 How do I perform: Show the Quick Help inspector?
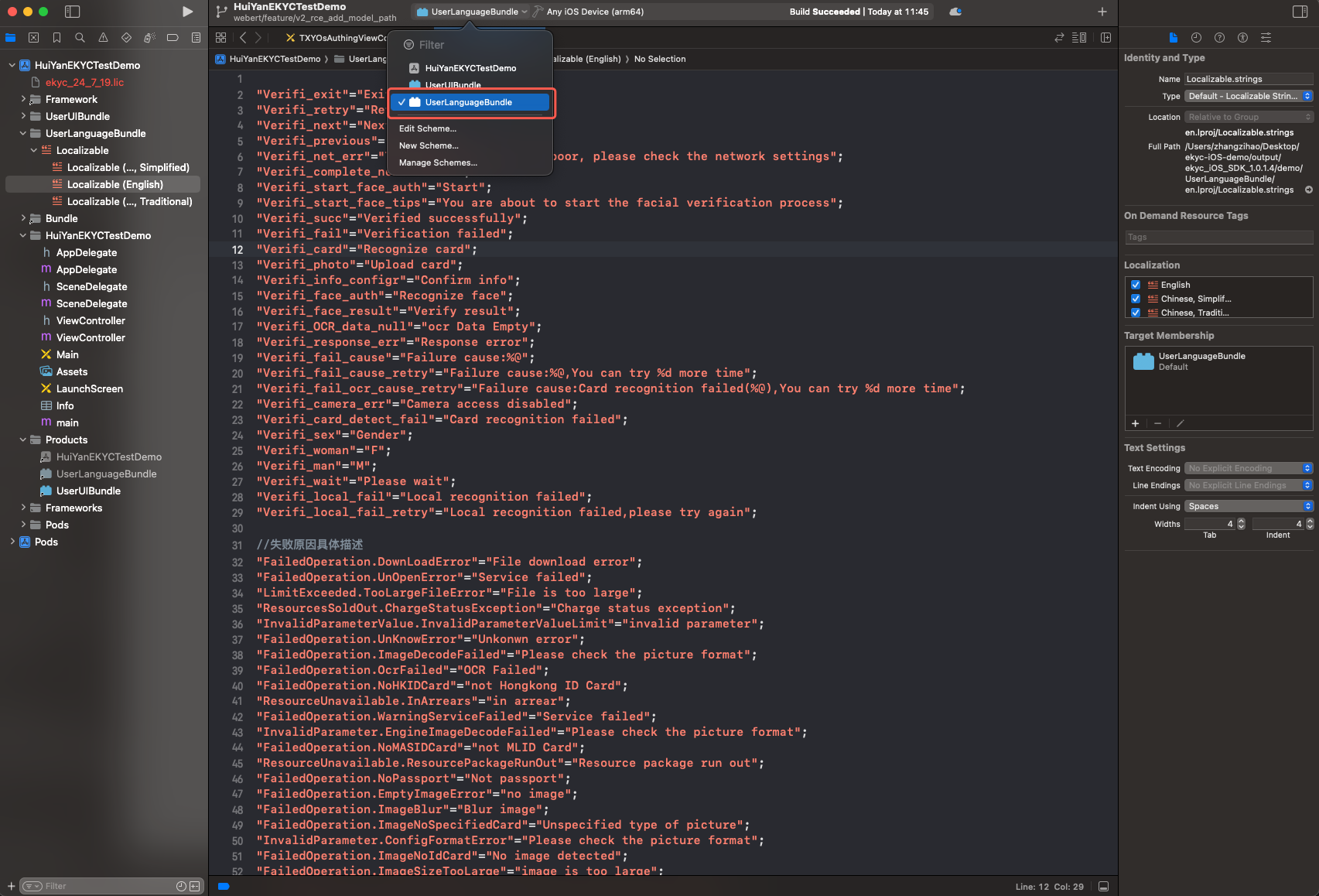coord(1219,37)
